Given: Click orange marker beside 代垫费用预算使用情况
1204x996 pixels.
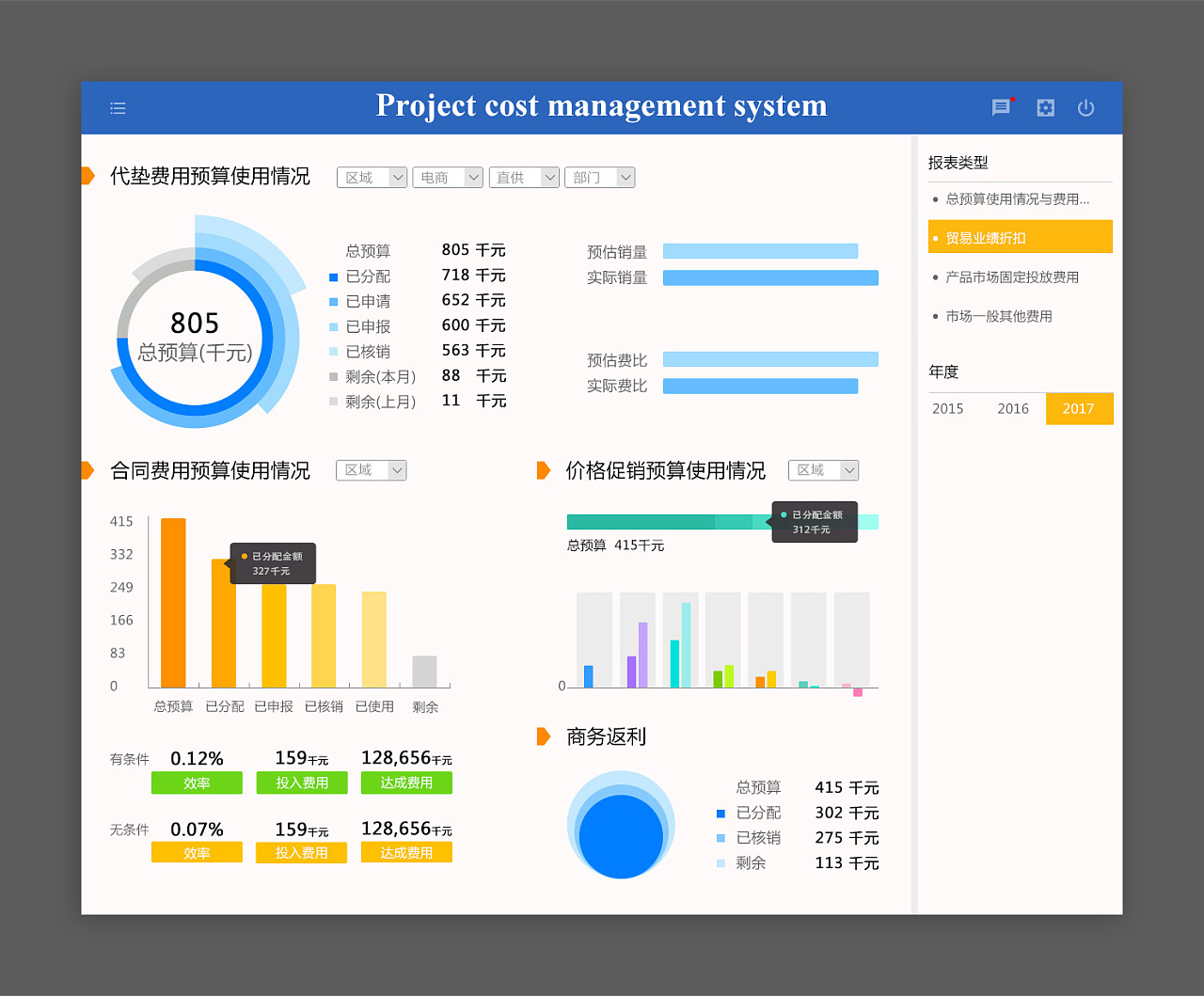Looking at the screenshot, I should pyautogui.click(x=87, y=176).
